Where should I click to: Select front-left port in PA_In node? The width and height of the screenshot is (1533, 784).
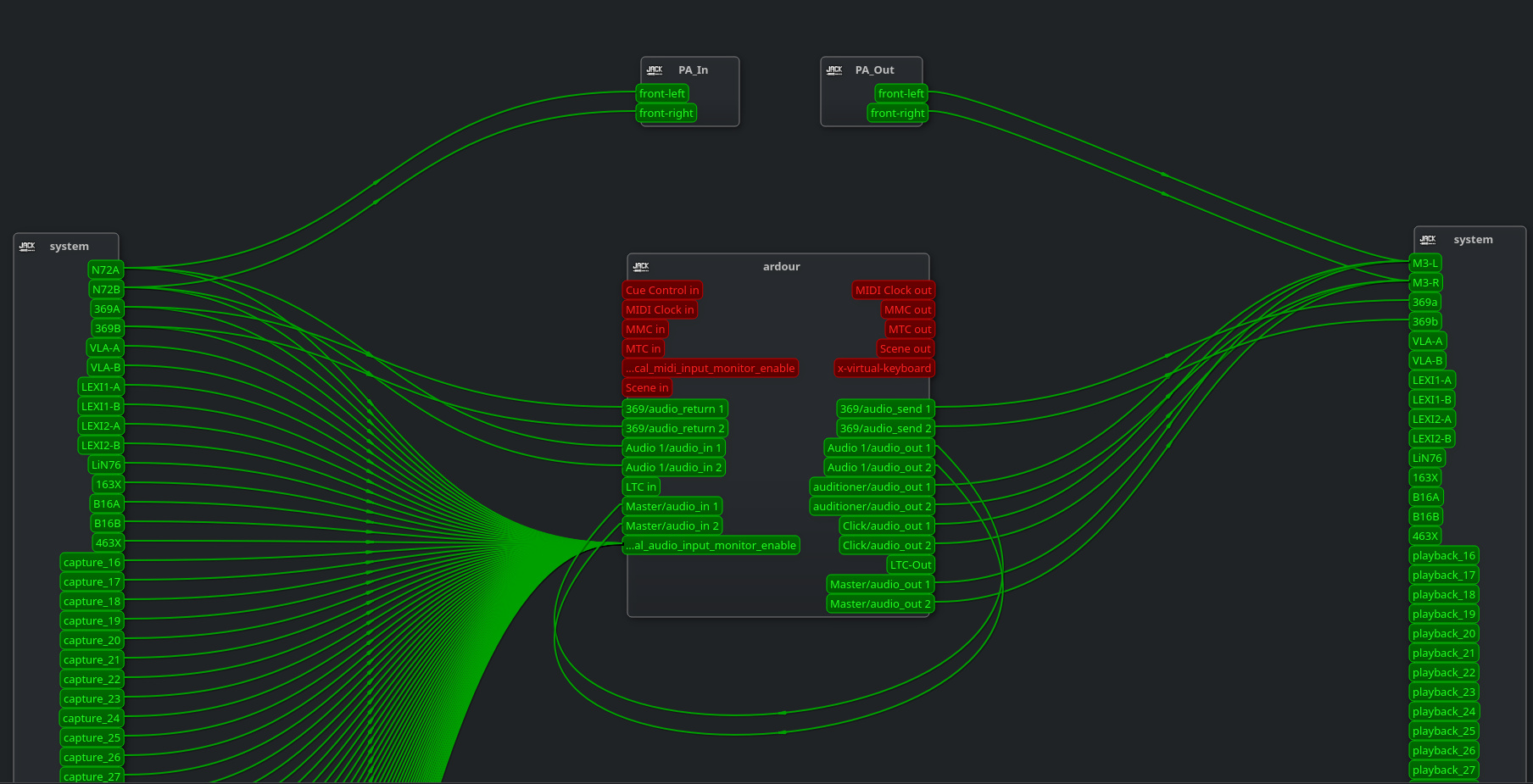(x=662, y=94)
